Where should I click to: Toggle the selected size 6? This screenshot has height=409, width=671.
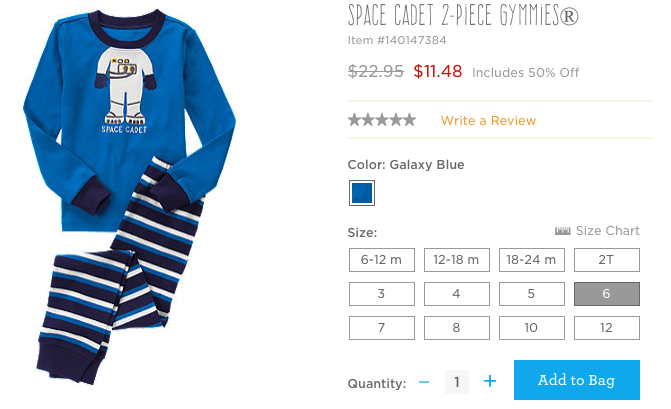coord(606,294)
